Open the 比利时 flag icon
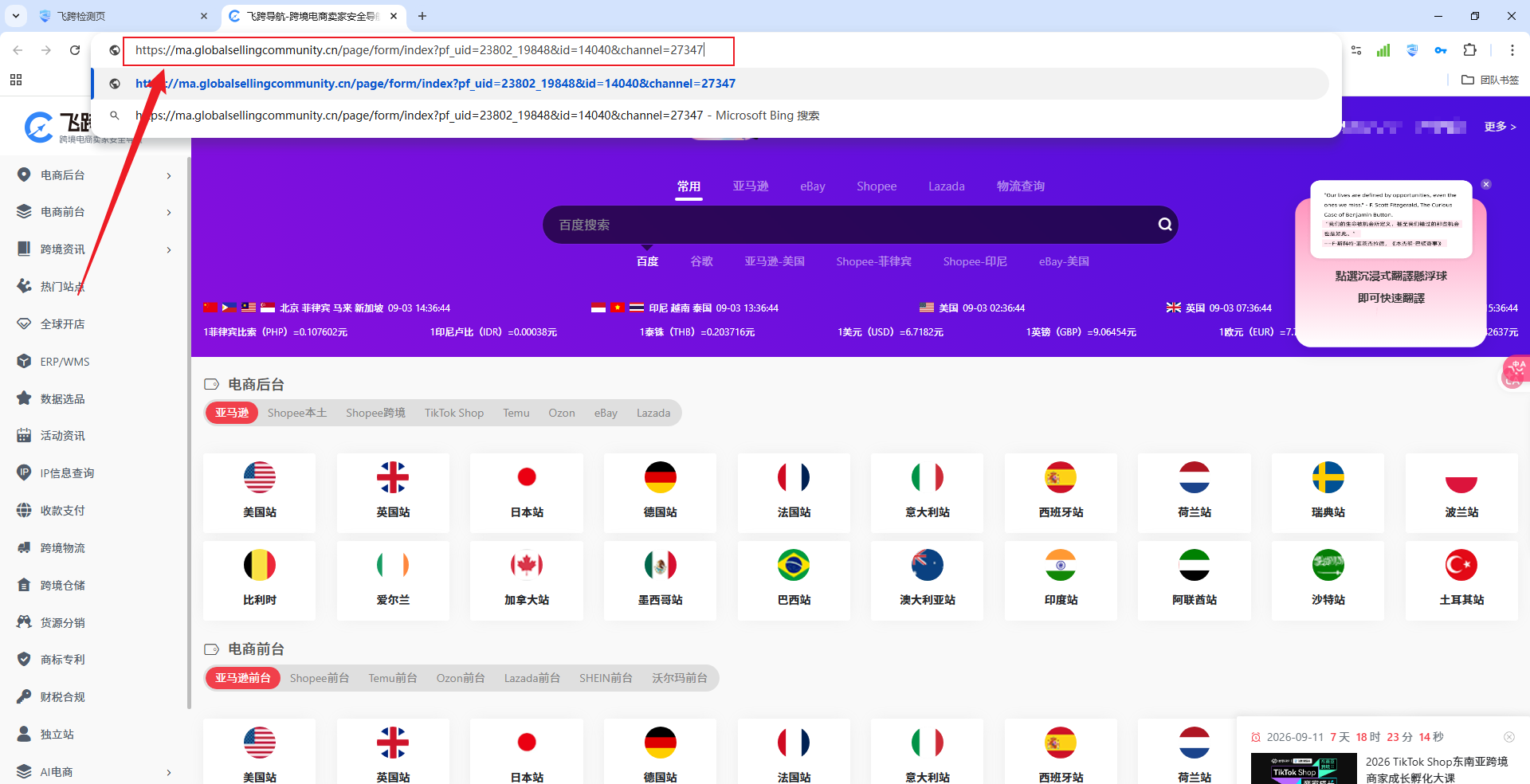Viewport: 1530px width, 784px height. (260, 565)
